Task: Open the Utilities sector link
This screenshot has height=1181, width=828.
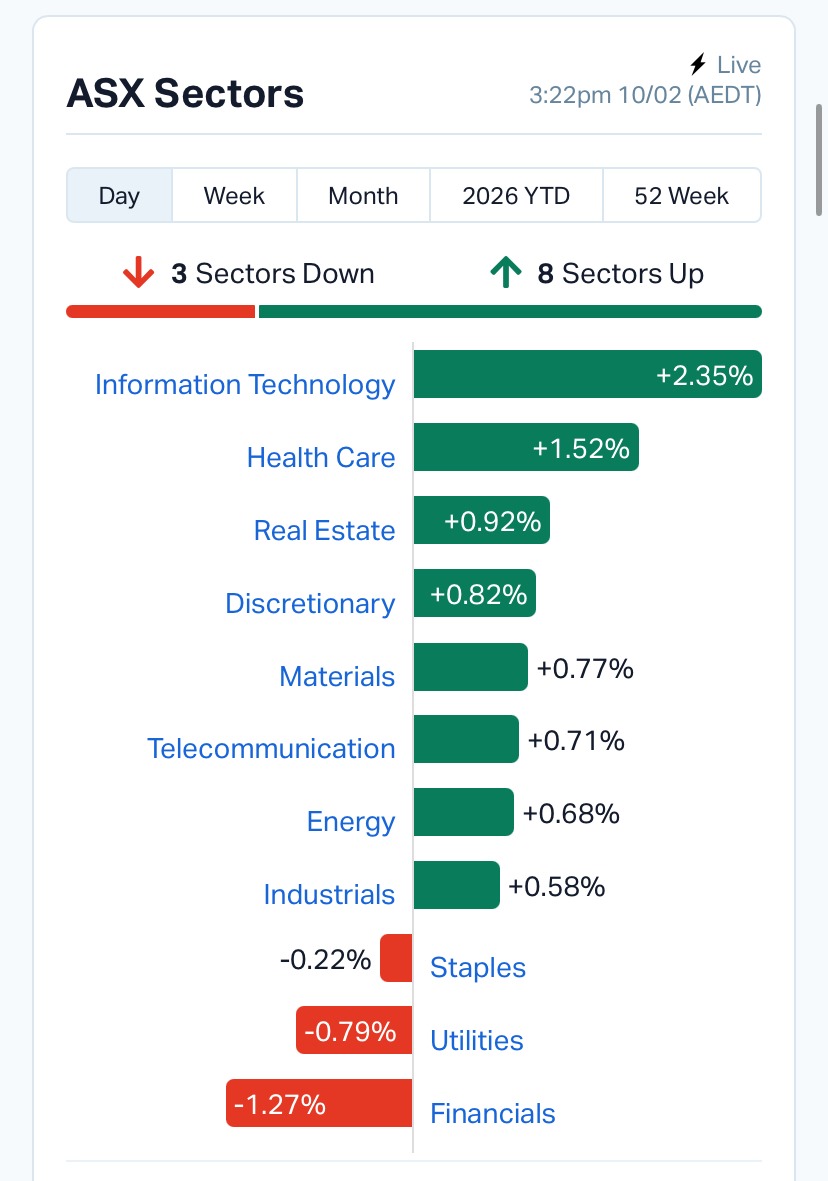Action: tap(476, 1040)
